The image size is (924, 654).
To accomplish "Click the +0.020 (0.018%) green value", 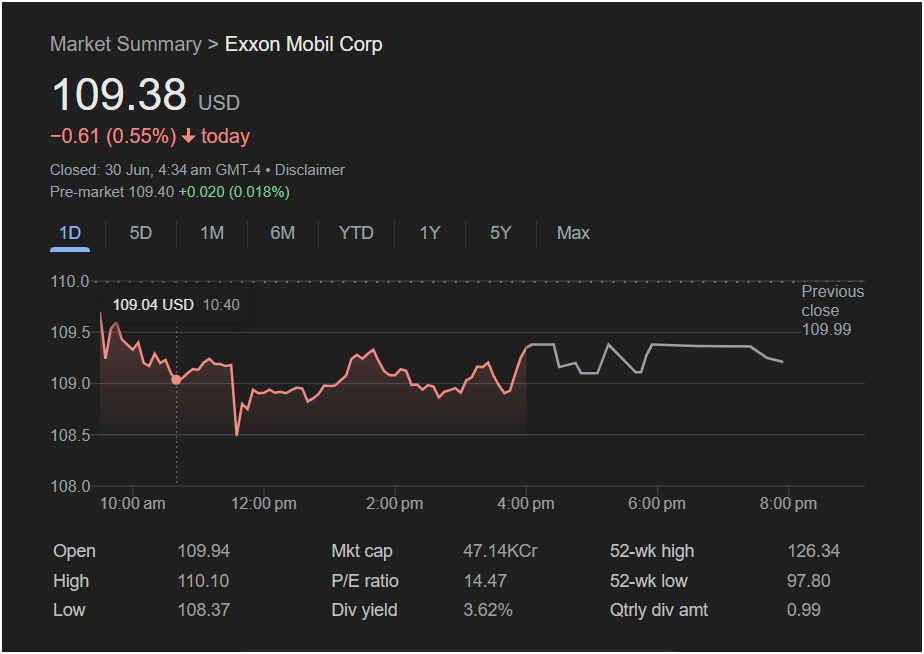I will pos(234,191).
